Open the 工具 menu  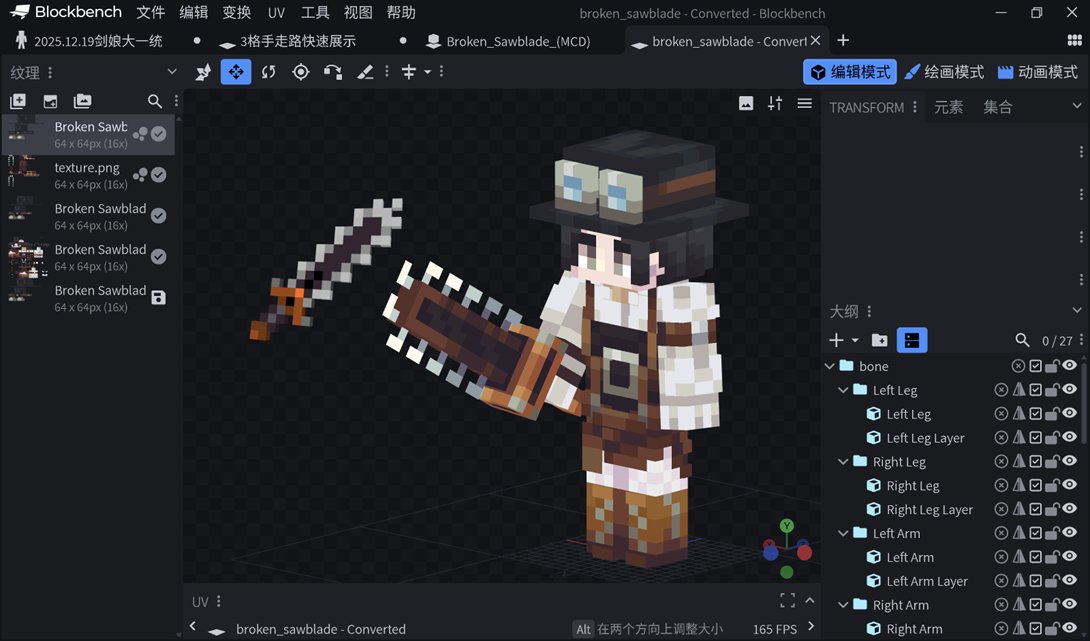coord(315,13)
